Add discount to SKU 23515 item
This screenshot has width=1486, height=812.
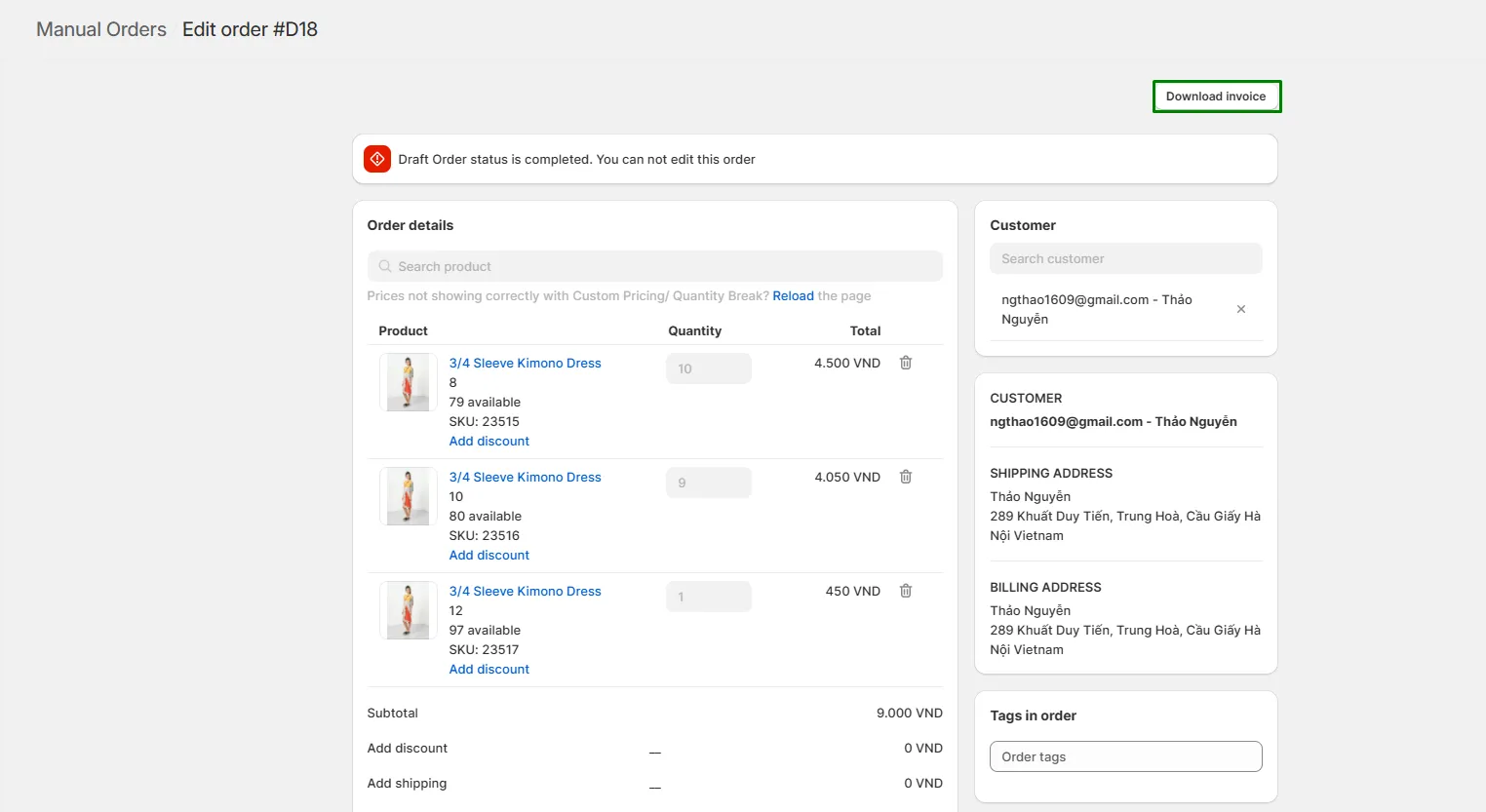point(489,441)
